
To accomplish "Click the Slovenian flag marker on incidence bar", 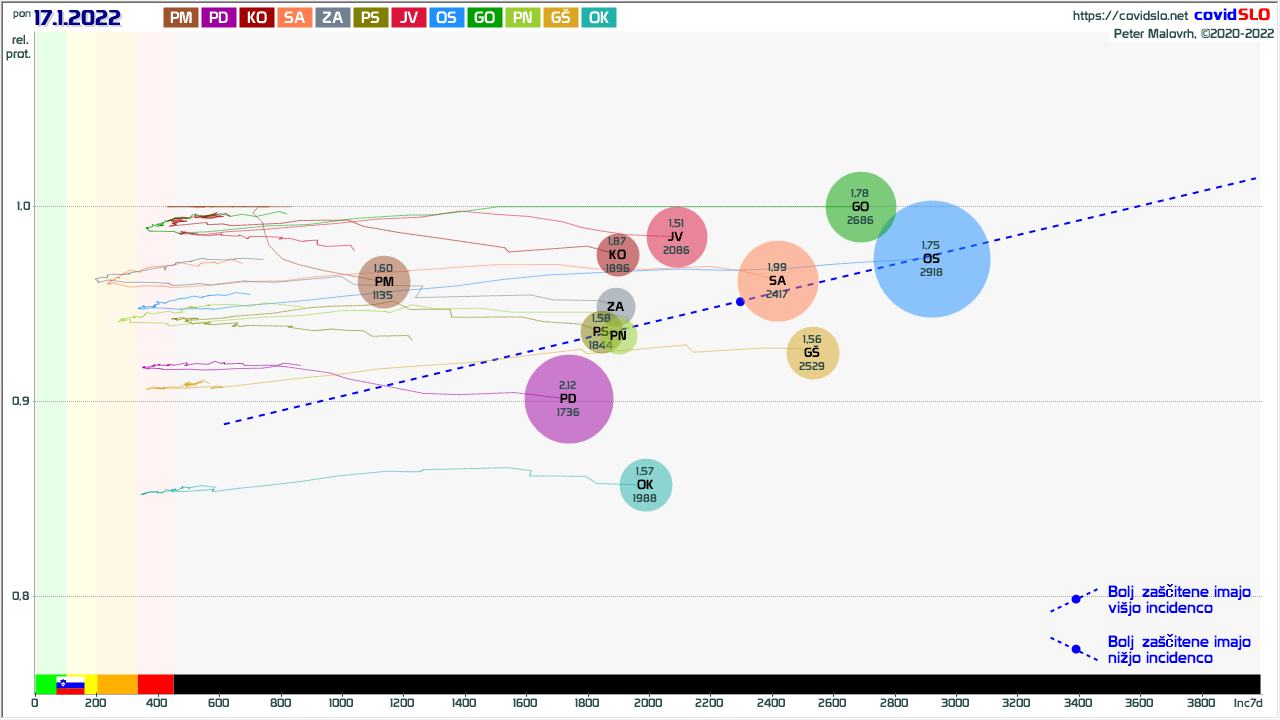I will pyautogui.click(x=70, y=685).
